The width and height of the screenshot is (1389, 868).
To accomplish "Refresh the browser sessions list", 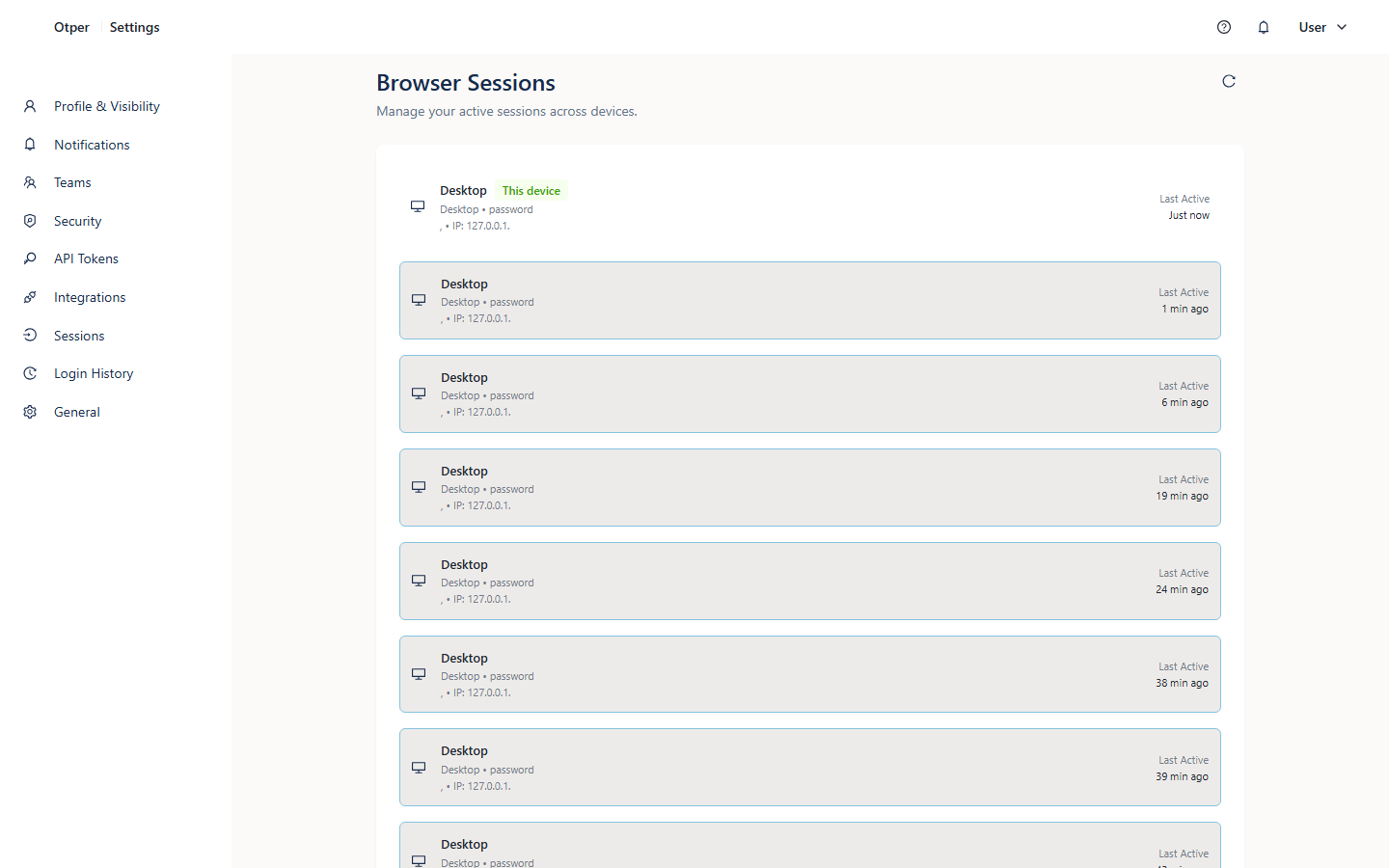I will pyautogui.click(x=1229, y=81).
